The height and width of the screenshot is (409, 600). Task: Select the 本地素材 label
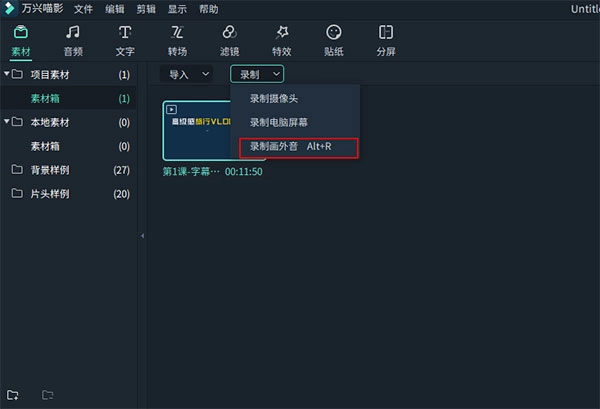pyautogui.click(x=50, y=122)
